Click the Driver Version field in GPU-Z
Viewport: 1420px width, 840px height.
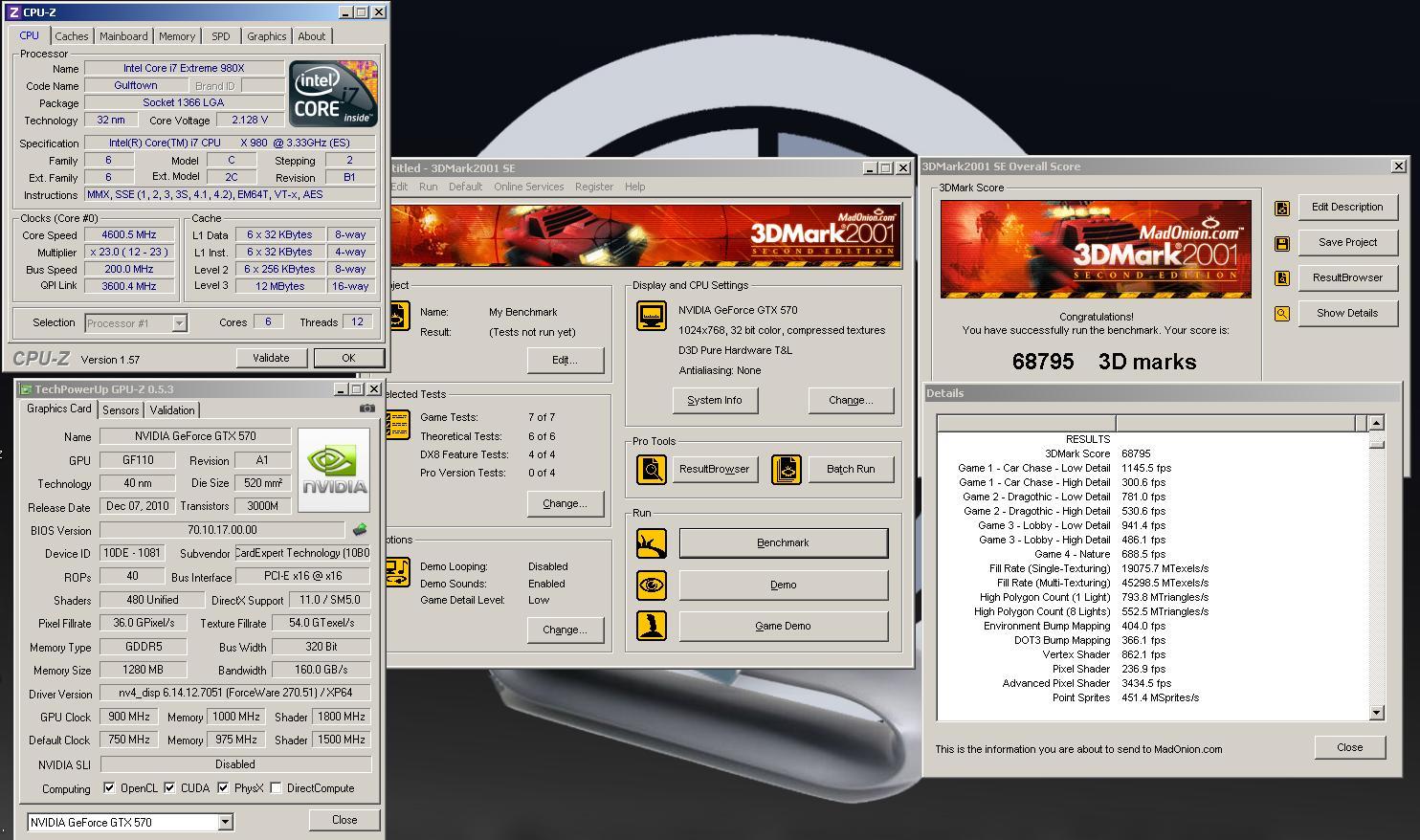(235, 693)
